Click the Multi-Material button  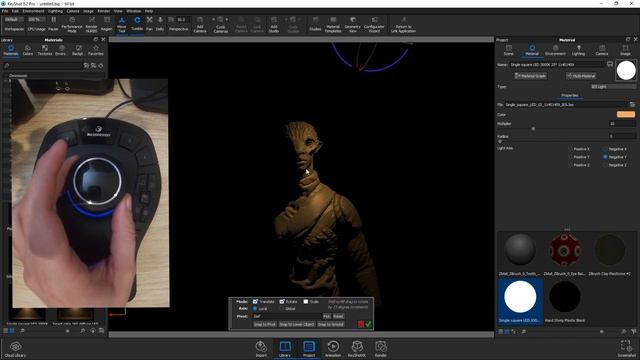click(x=581, y=76)
